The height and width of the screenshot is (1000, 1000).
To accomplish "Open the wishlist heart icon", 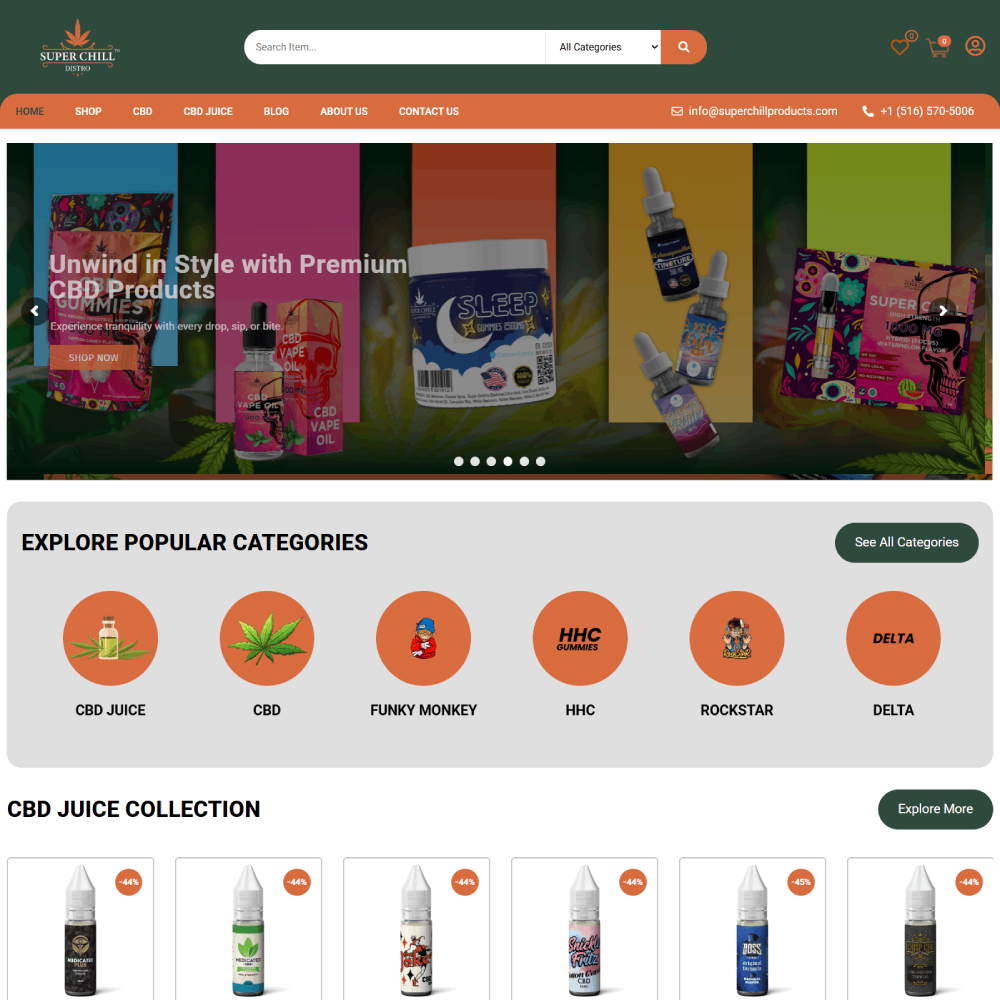I will 900,47.
